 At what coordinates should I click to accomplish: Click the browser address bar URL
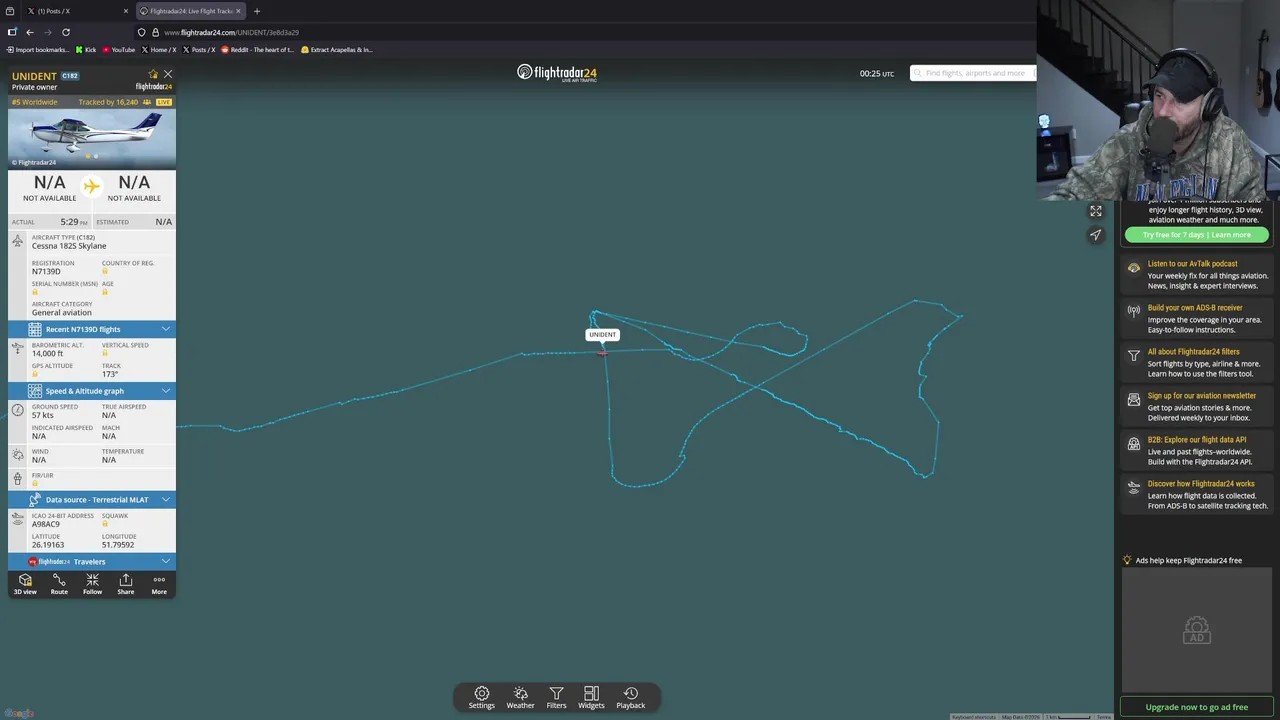tap(232, 32)
